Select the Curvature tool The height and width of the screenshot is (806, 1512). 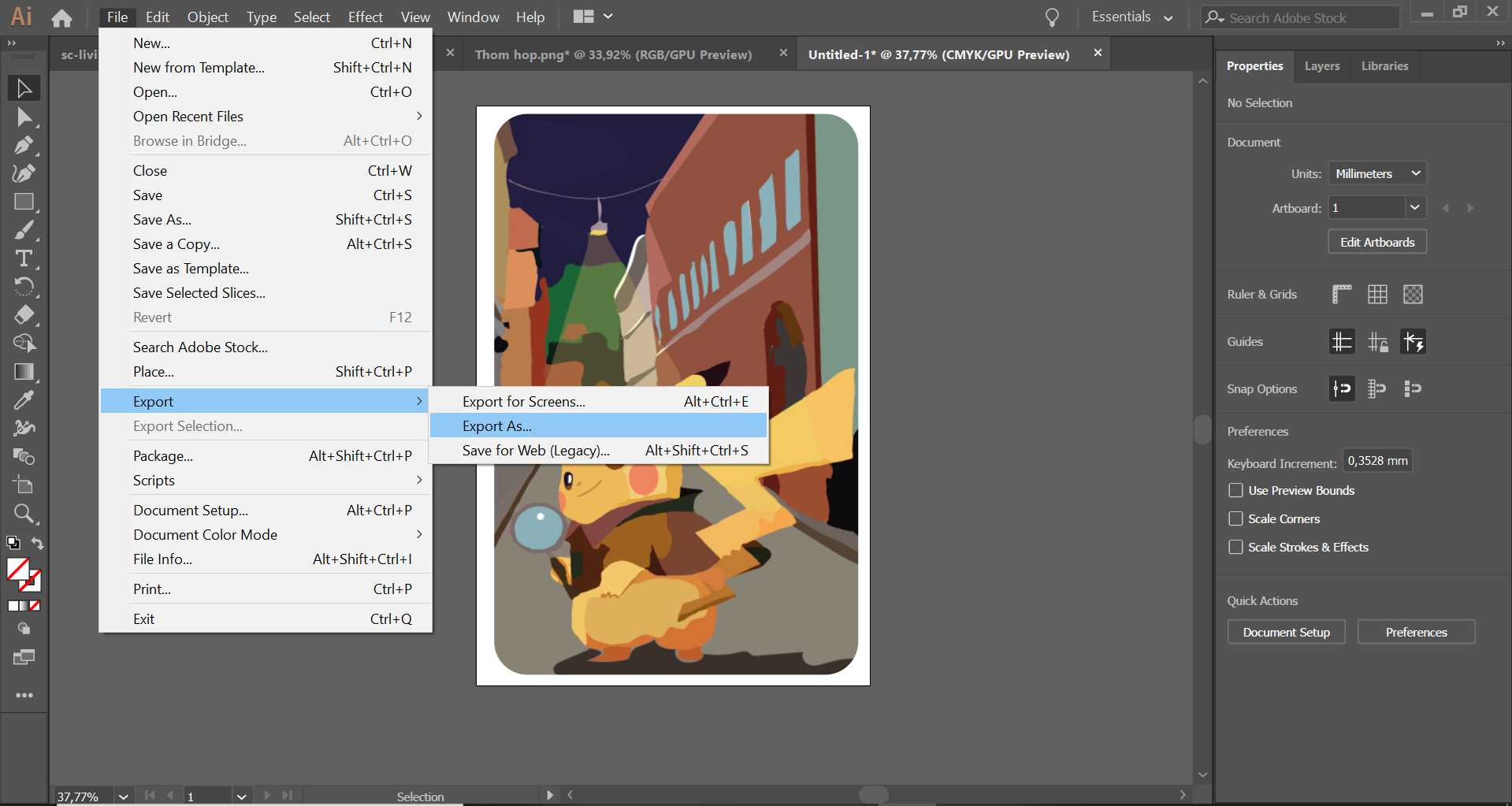click(24, 173)
